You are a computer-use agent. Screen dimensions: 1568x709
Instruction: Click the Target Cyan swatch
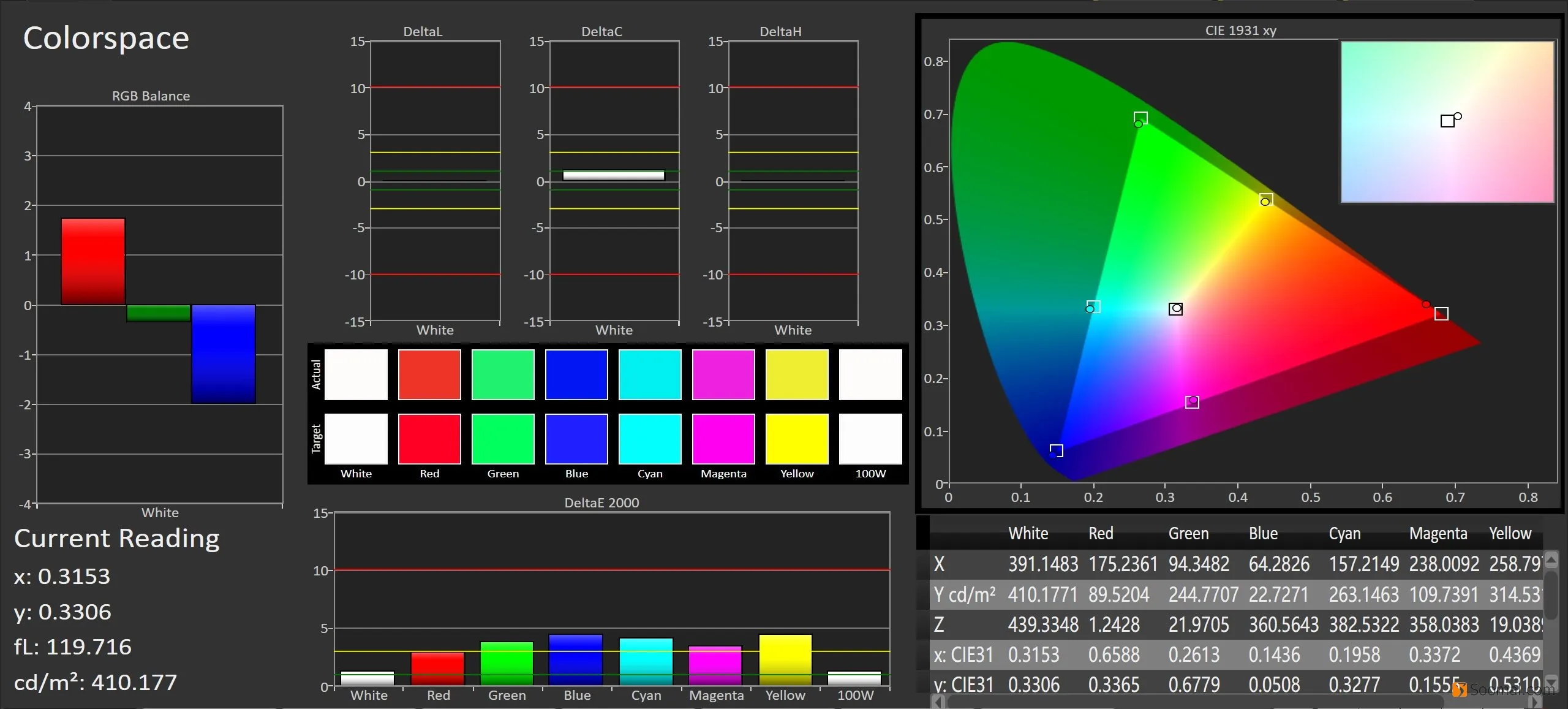coord(650,439)
